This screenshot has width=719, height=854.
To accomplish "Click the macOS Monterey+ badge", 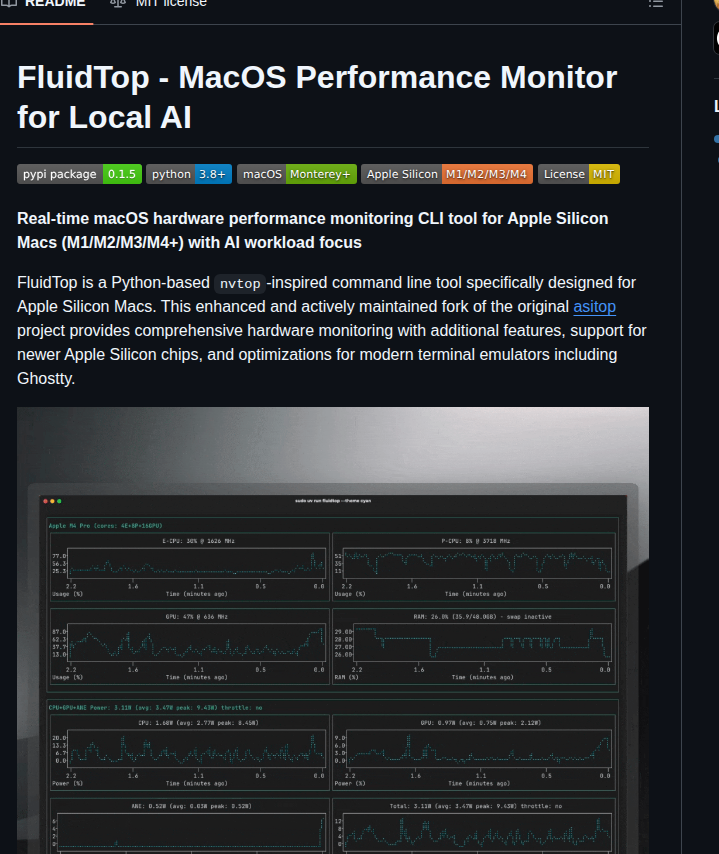I will point(297,174).
